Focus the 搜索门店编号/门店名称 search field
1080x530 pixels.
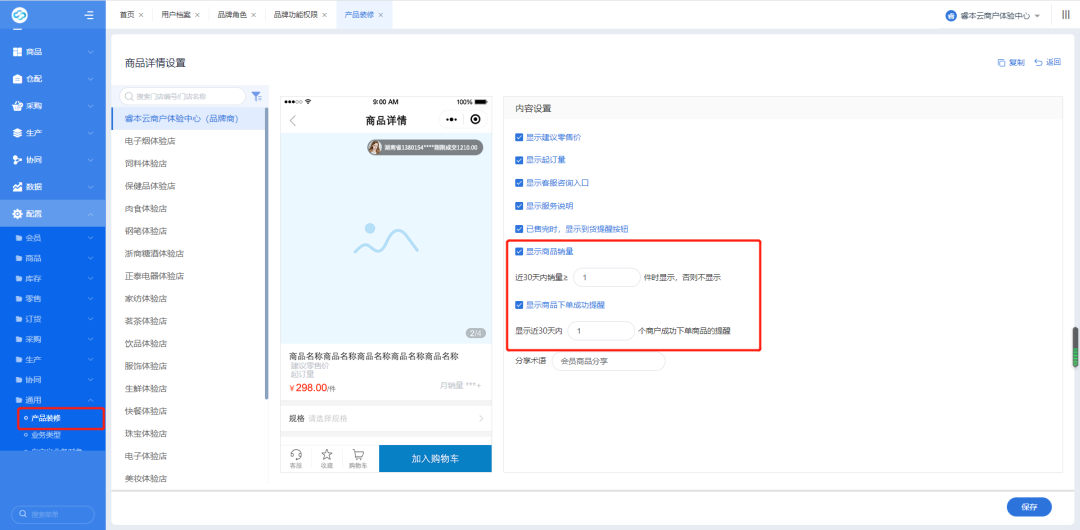point(183,96)
